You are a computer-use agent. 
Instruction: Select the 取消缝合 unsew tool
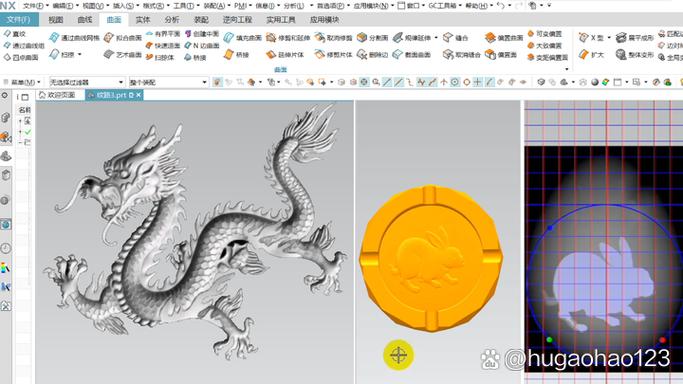[461, 54]
